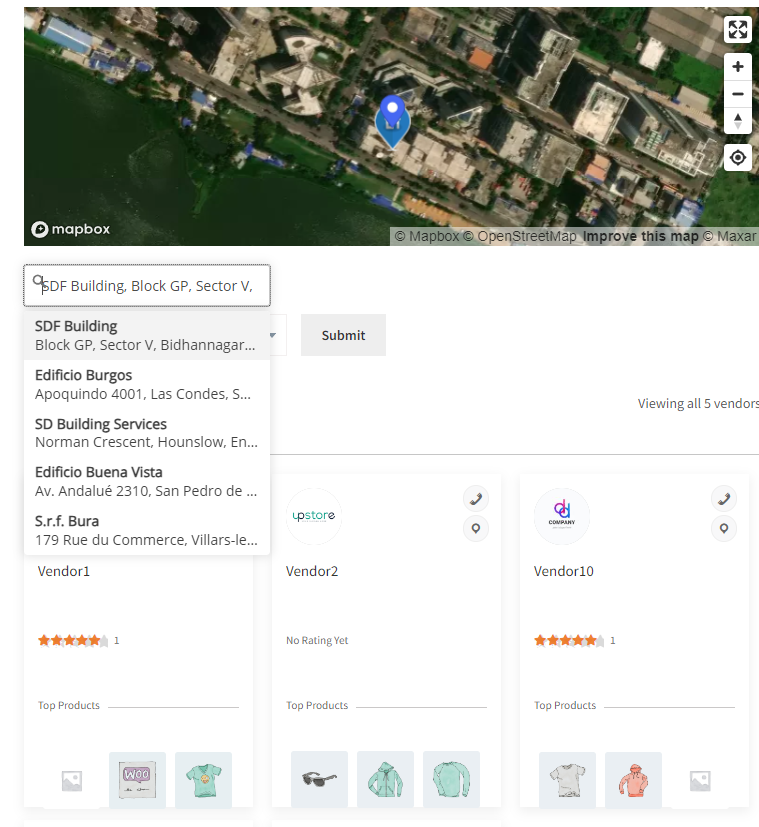Click the location pin icon on Vendor10 card
The height and width of the screenshot is (827, 759).
pyautogui.click(x=723, y=528)
